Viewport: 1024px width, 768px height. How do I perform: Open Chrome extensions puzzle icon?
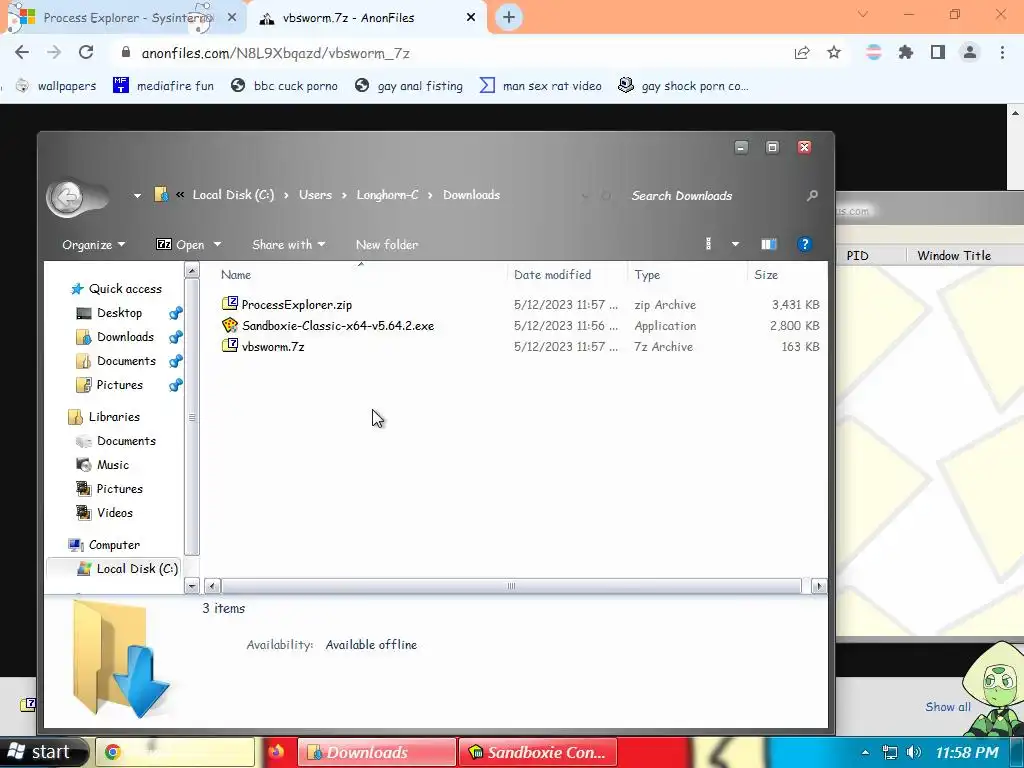coord(906,52)
